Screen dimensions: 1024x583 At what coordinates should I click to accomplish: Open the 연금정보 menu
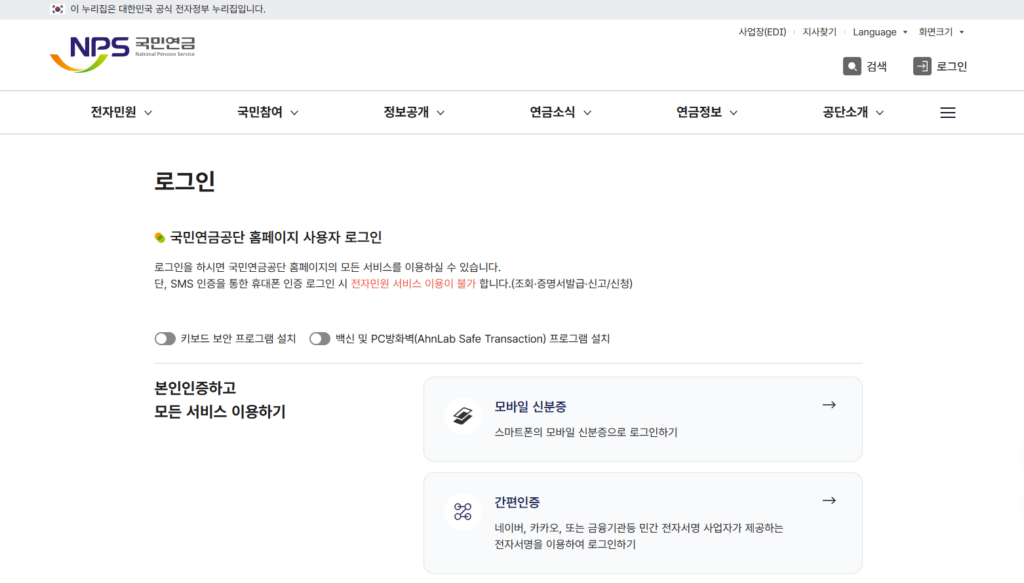pos(706,113)
